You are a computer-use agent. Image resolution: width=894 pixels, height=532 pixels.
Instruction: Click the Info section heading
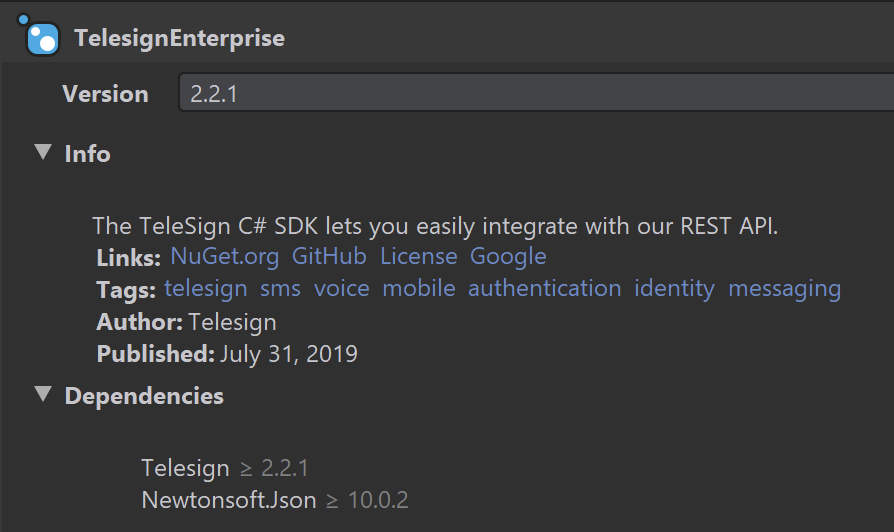[87, 153]
